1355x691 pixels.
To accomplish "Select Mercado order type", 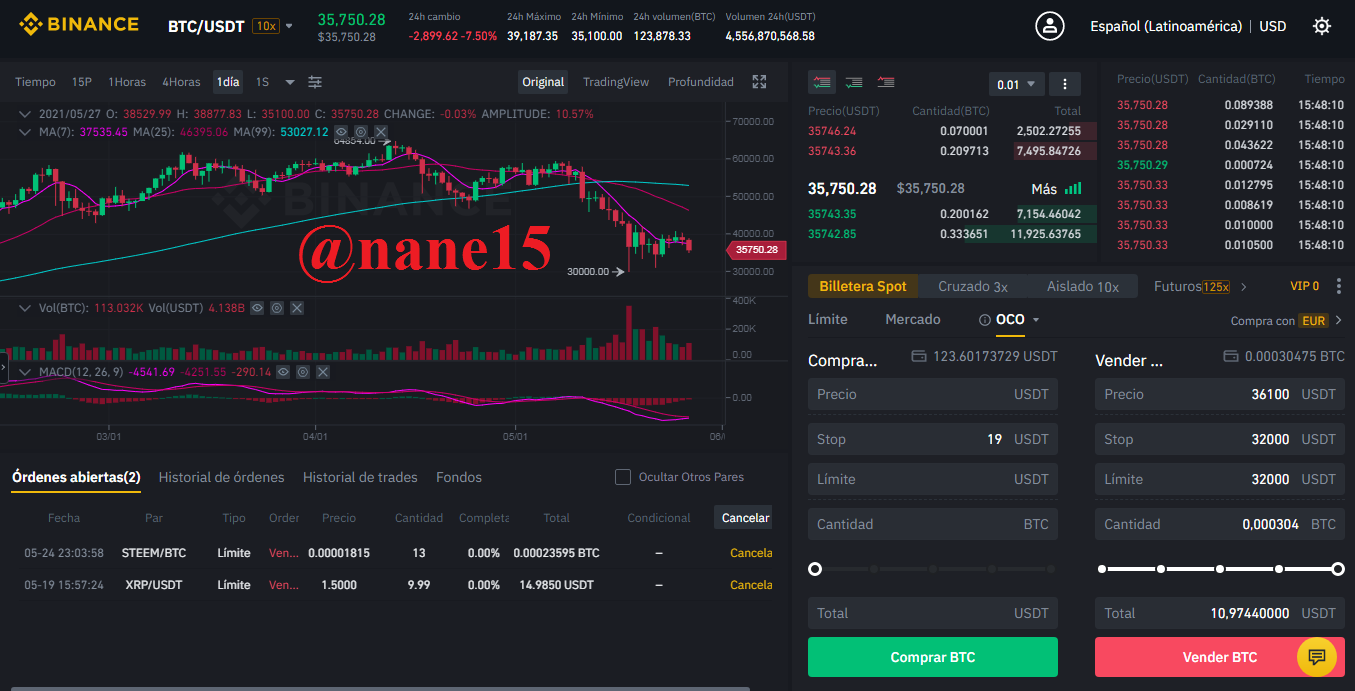I will tap(913, 320).
